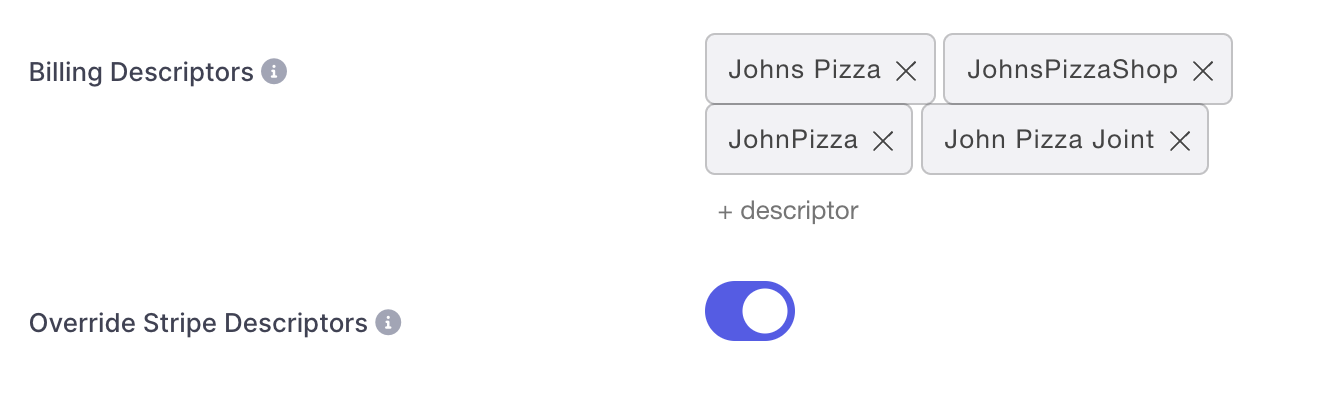1340x400 pixels.
Task: Click the plus sign before descriptor
Action: tap(725, 212)
